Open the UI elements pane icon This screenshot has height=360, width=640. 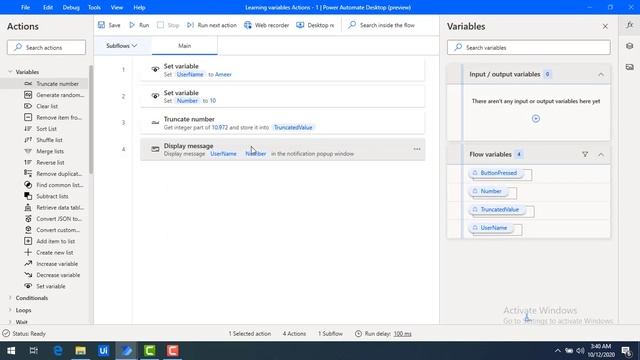pyautogui.click(x=629, y=46)
